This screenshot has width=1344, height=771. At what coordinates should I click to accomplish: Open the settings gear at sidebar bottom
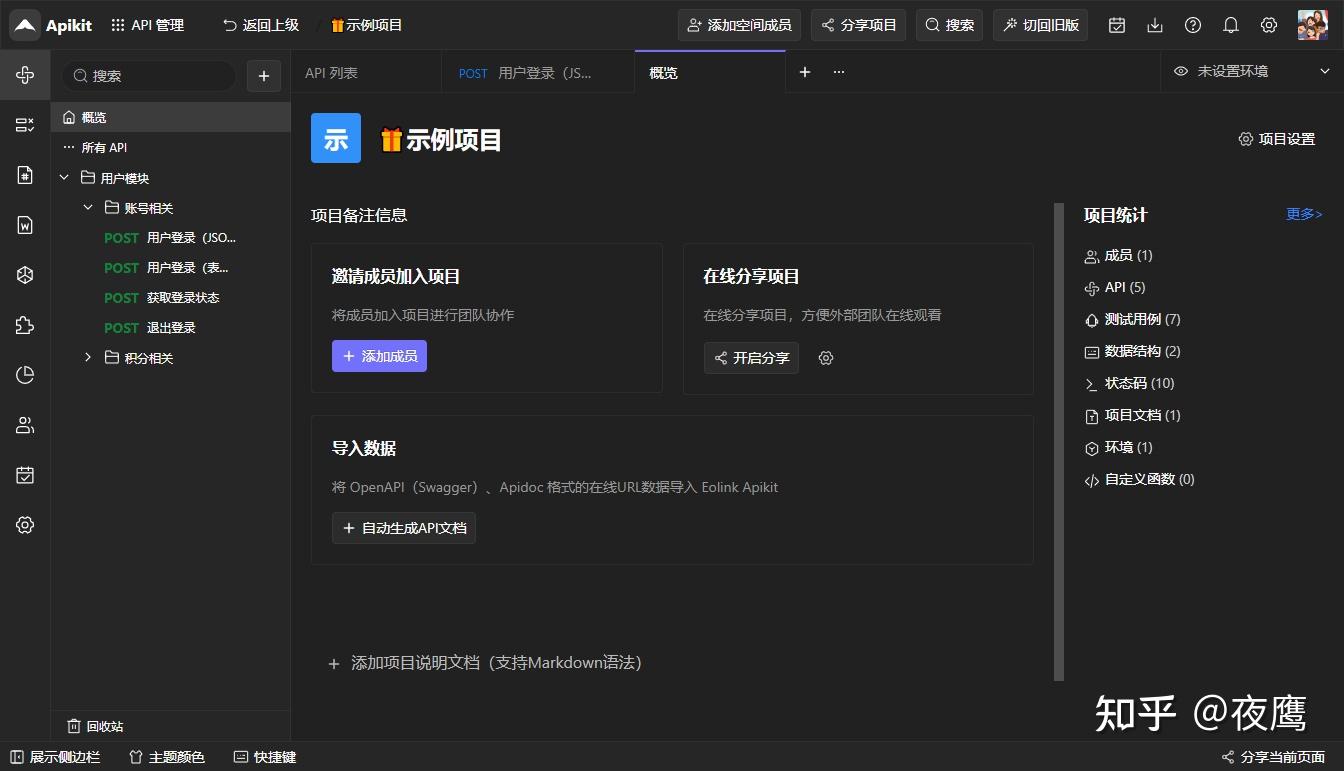coord(25,524)
